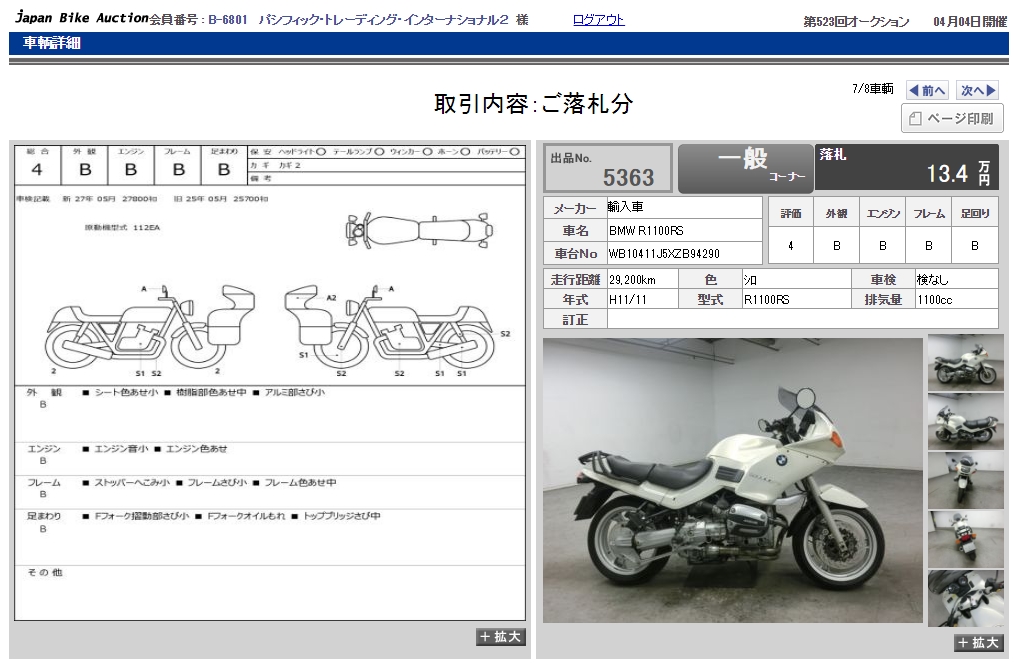The image size is (1014, 669).
Task: Open the third thumbnail showing bike front view
Action: point(965,480)
